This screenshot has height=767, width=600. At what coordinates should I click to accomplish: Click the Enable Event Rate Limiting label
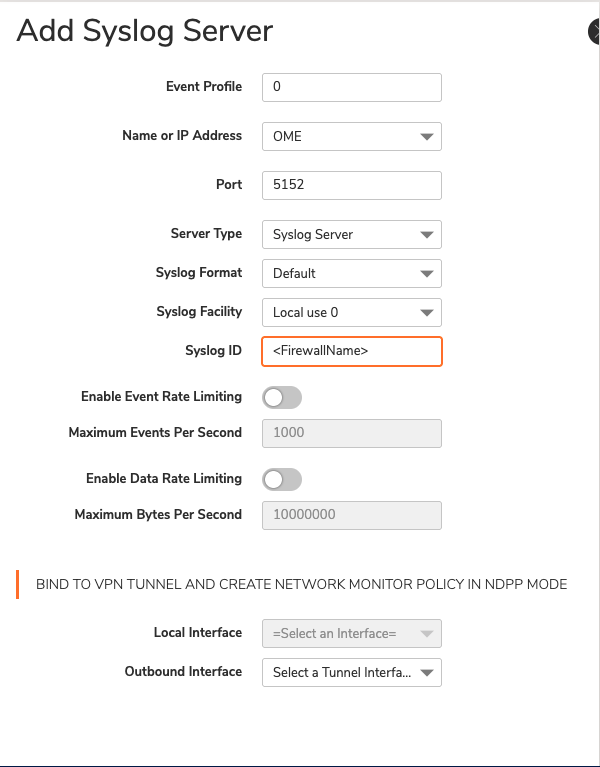(161, 397)
